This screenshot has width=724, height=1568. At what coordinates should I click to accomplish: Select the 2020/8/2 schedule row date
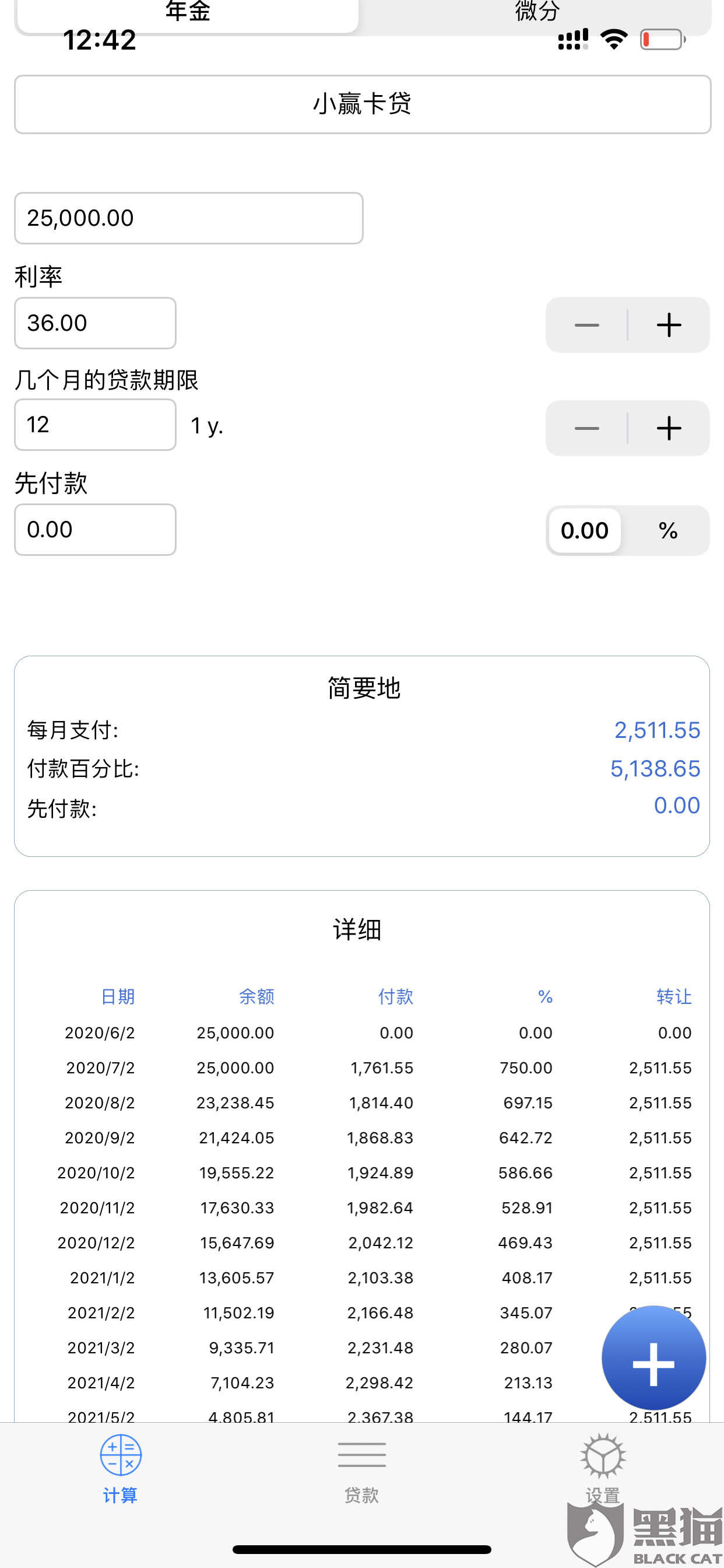[x=100, y=1103]
